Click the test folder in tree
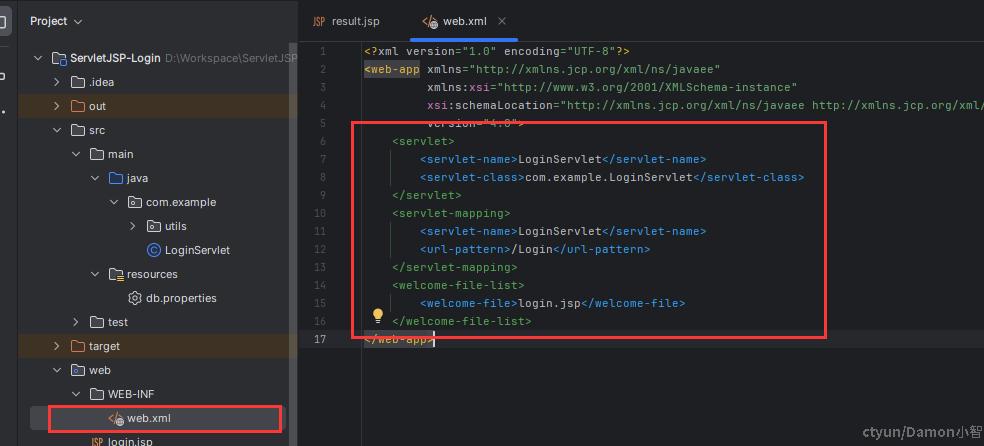 [117, 322]
